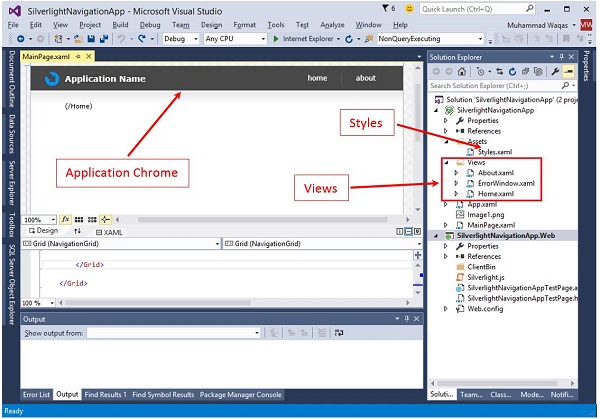This screenshot has height=419, width=600.
Task: Open the Debug configuration dropdown
Action: coord(181,39)
